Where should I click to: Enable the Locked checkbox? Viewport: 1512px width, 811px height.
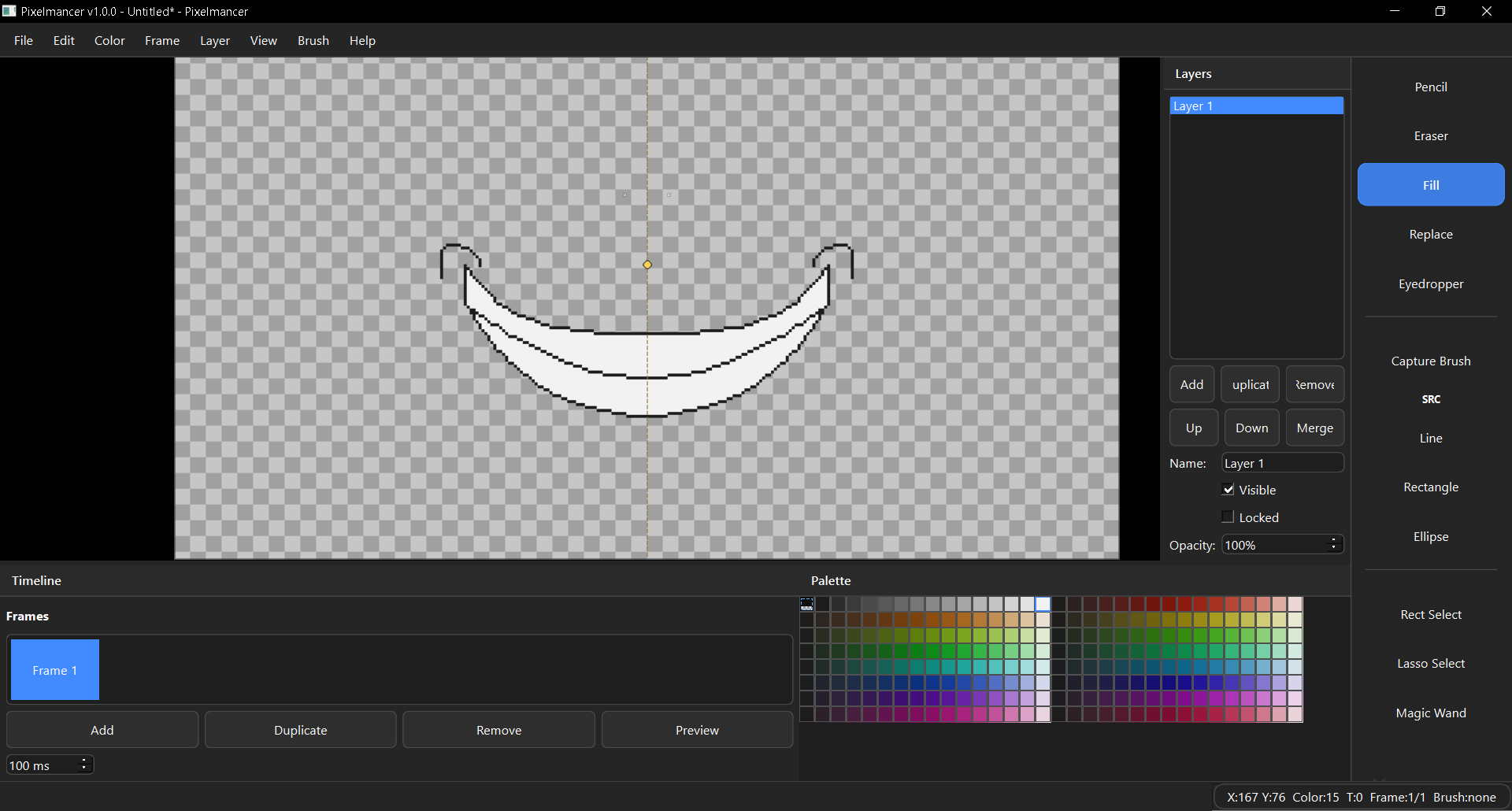pyautogui.click(x=1228, y=517)
